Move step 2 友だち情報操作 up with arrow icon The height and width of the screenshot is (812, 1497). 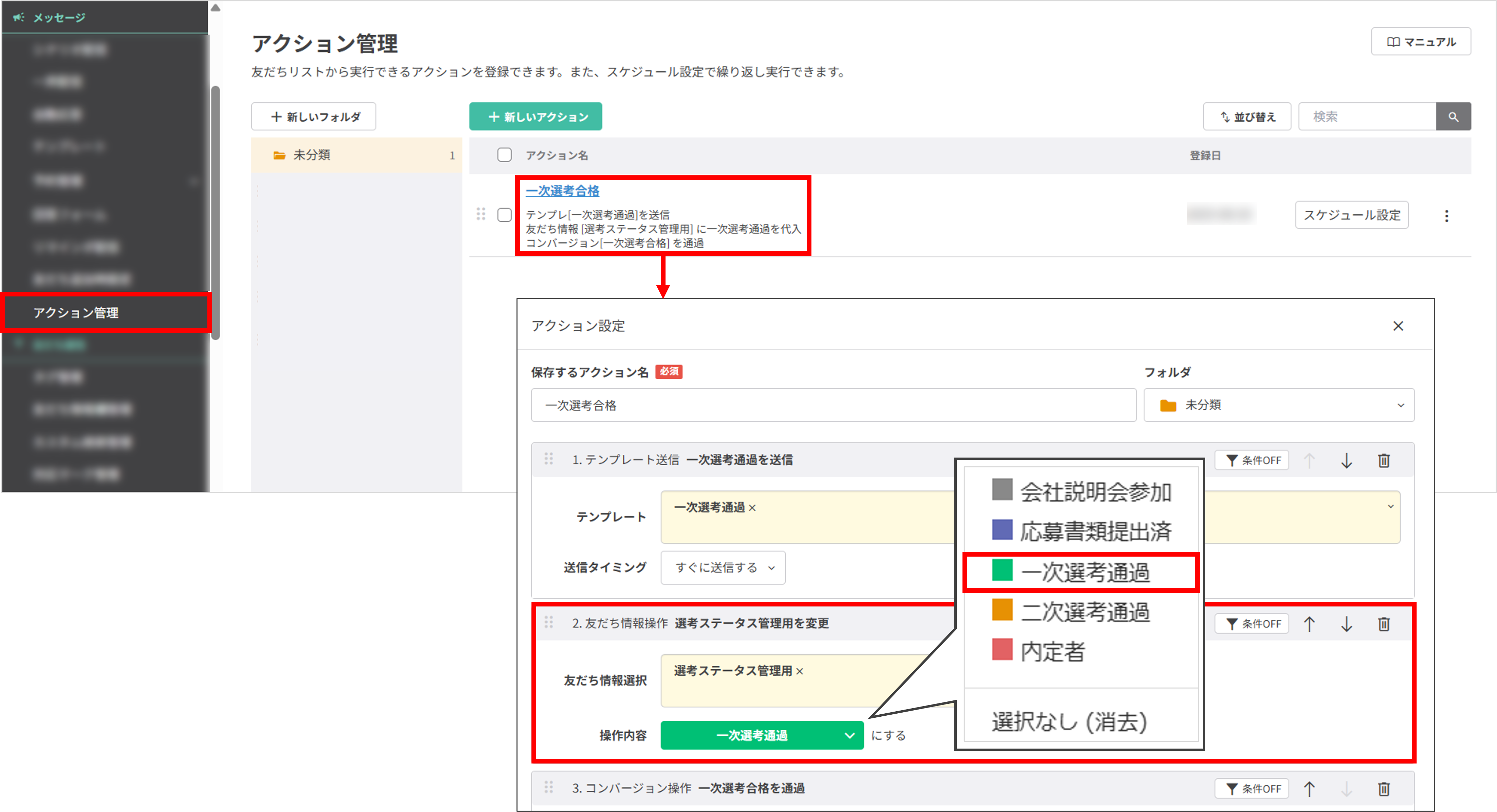pyautogui.click(x=1310, y=623)
